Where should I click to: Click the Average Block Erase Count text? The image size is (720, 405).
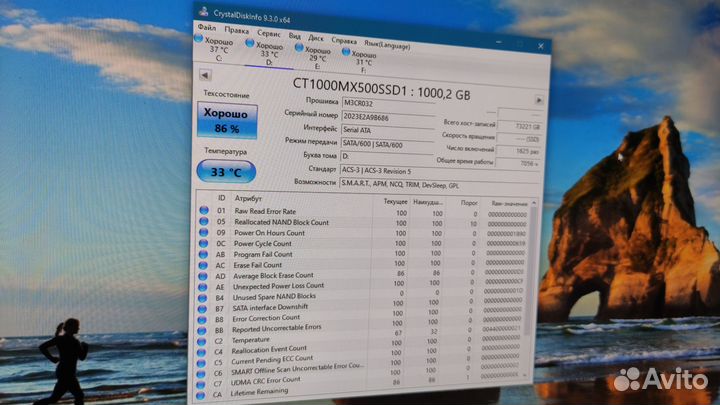273,276
